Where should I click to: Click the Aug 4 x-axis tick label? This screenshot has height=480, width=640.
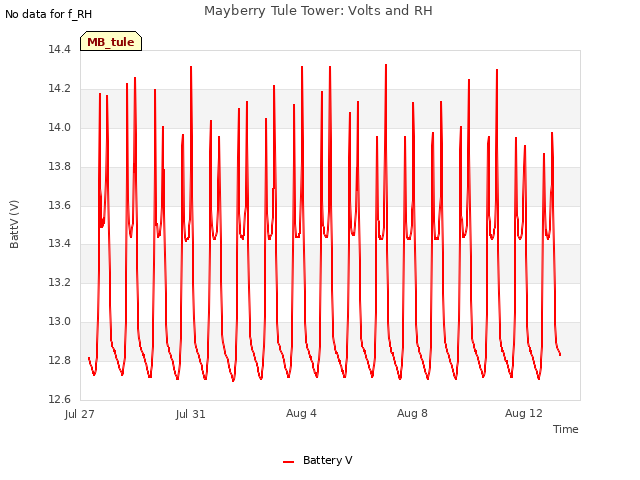[x=301, y=413]
